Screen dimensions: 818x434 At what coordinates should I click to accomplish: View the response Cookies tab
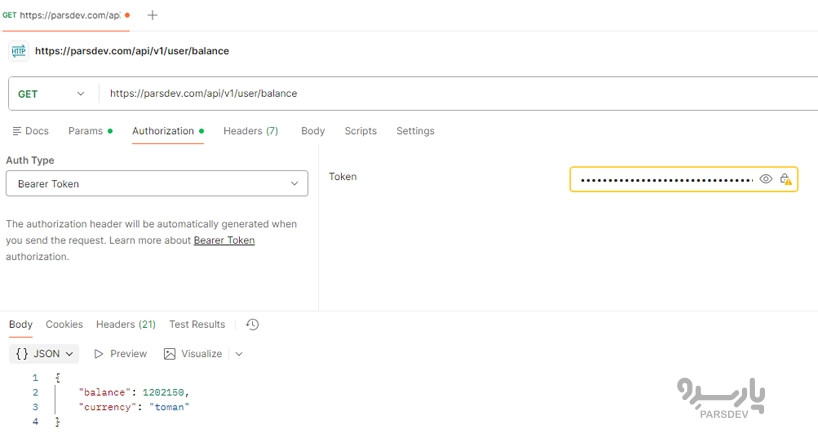tap(64, 325)
